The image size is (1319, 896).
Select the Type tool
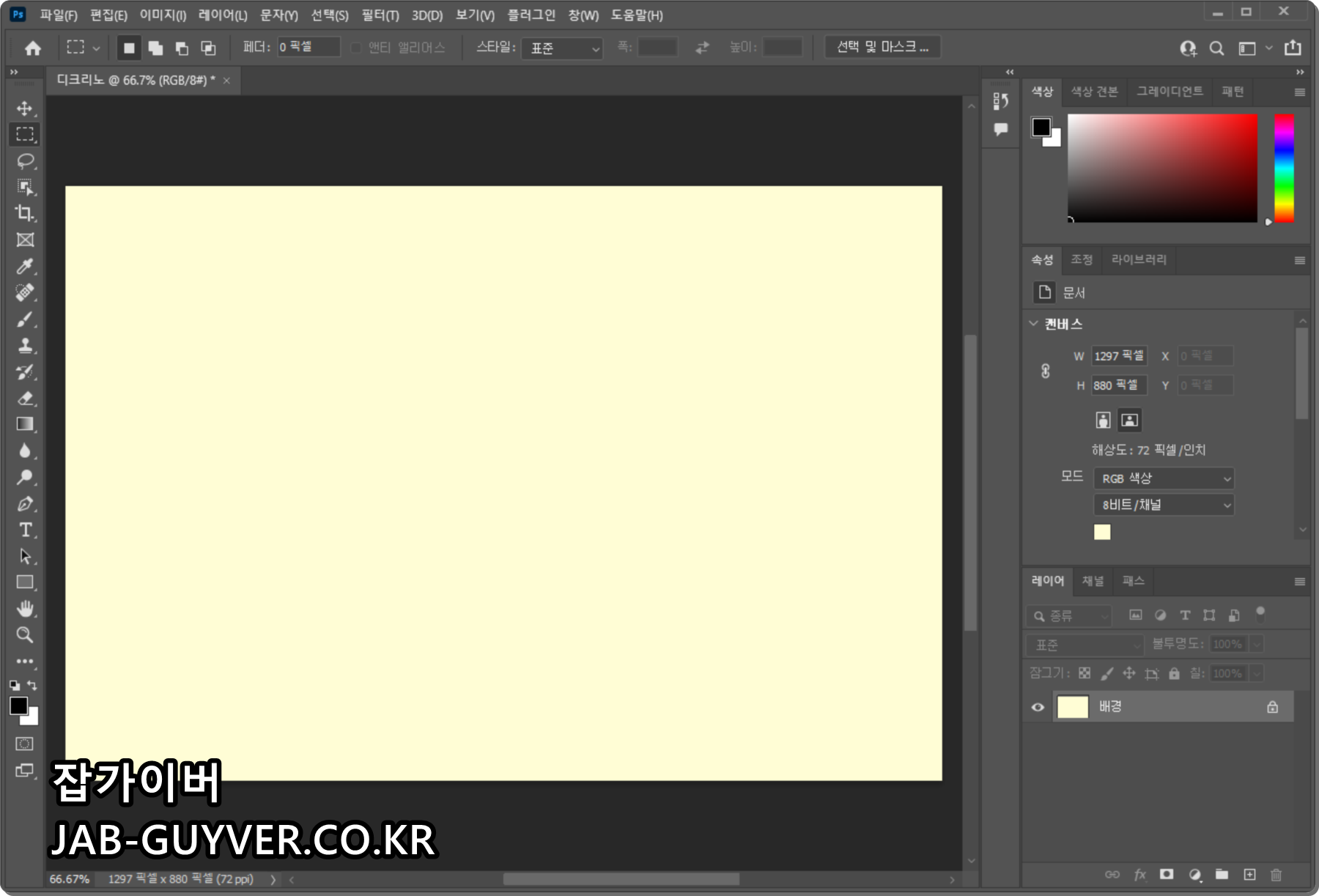tap(25, 530)
